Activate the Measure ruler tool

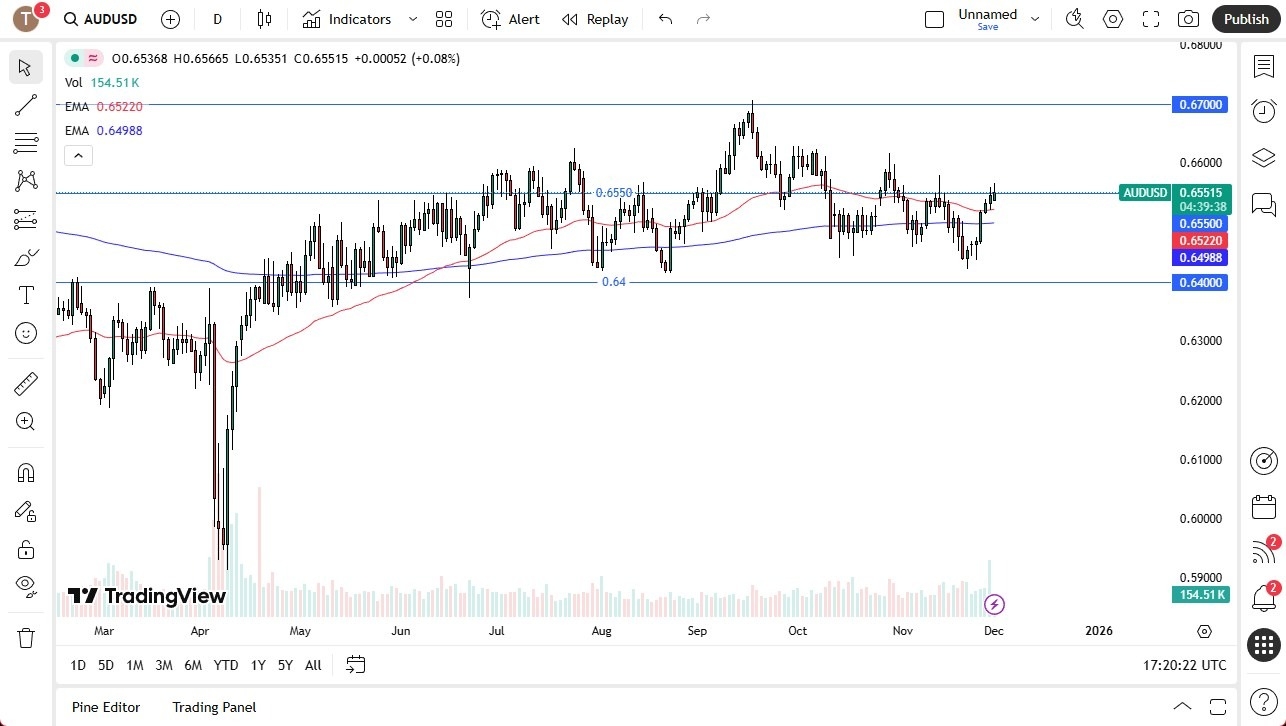(25, 383)
